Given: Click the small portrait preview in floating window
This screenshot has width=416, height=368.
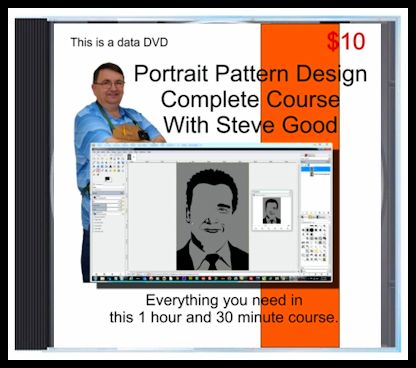Looking at the screenshot, I should (271, 211).
